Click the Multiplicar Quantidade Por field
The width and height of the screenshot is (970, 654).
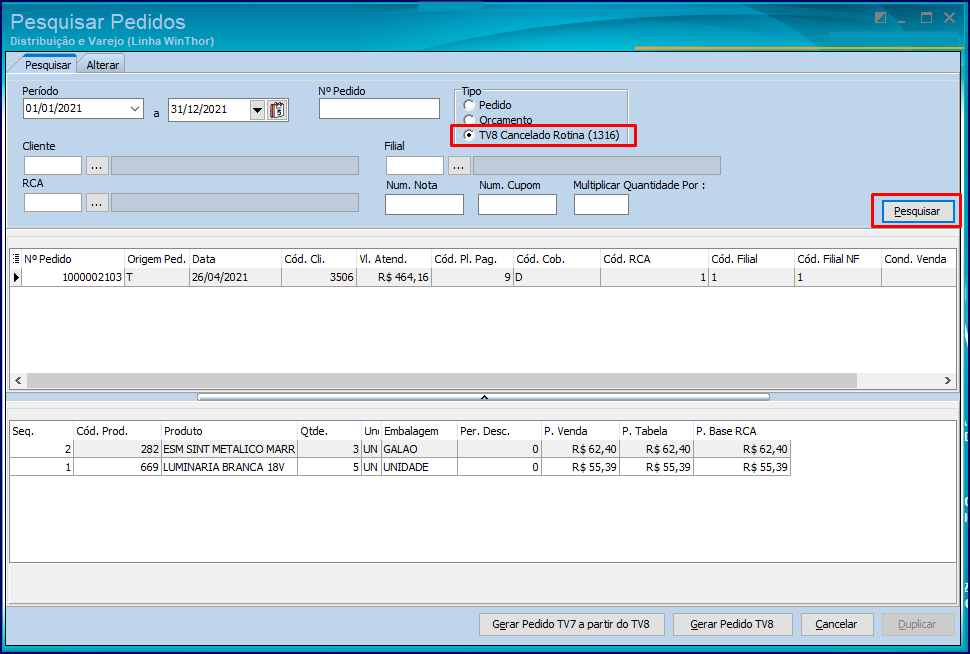pyautogui.click(x=601, y=205)
